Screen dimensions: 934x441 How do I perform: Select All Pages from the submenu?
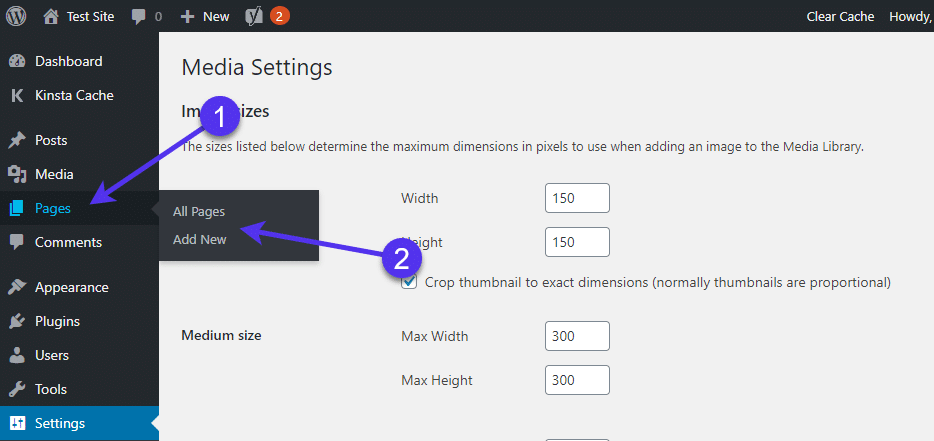[199, 211]
